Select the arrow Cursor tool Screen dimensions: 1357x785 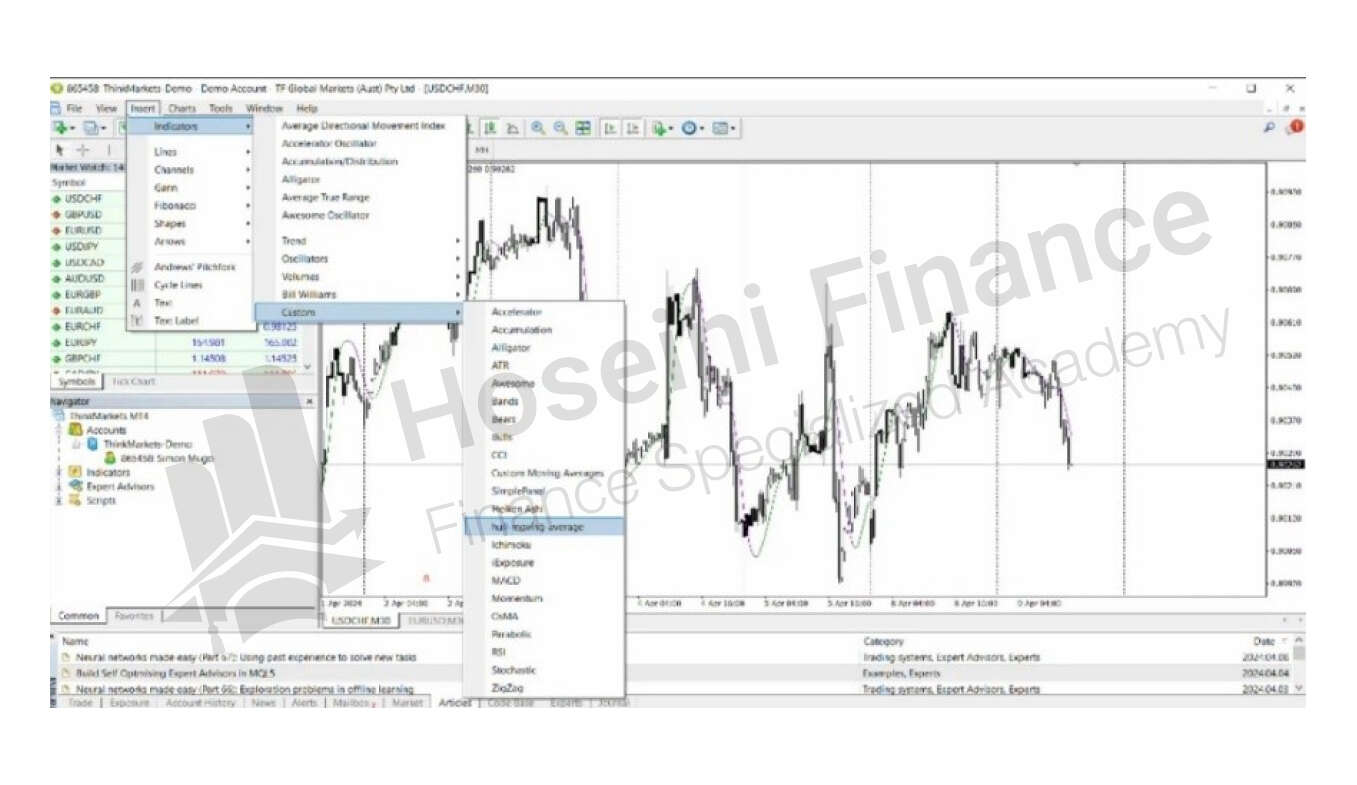coord(60,150)
